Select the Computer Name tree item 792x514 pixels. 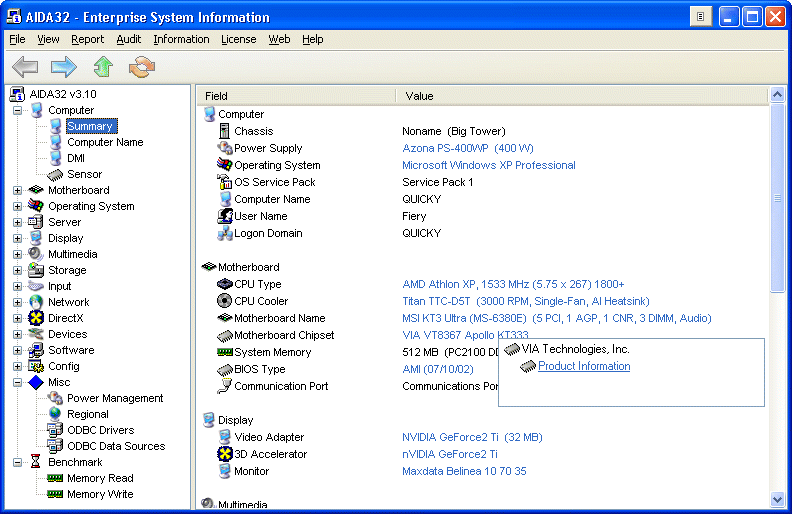coord(105,142)
